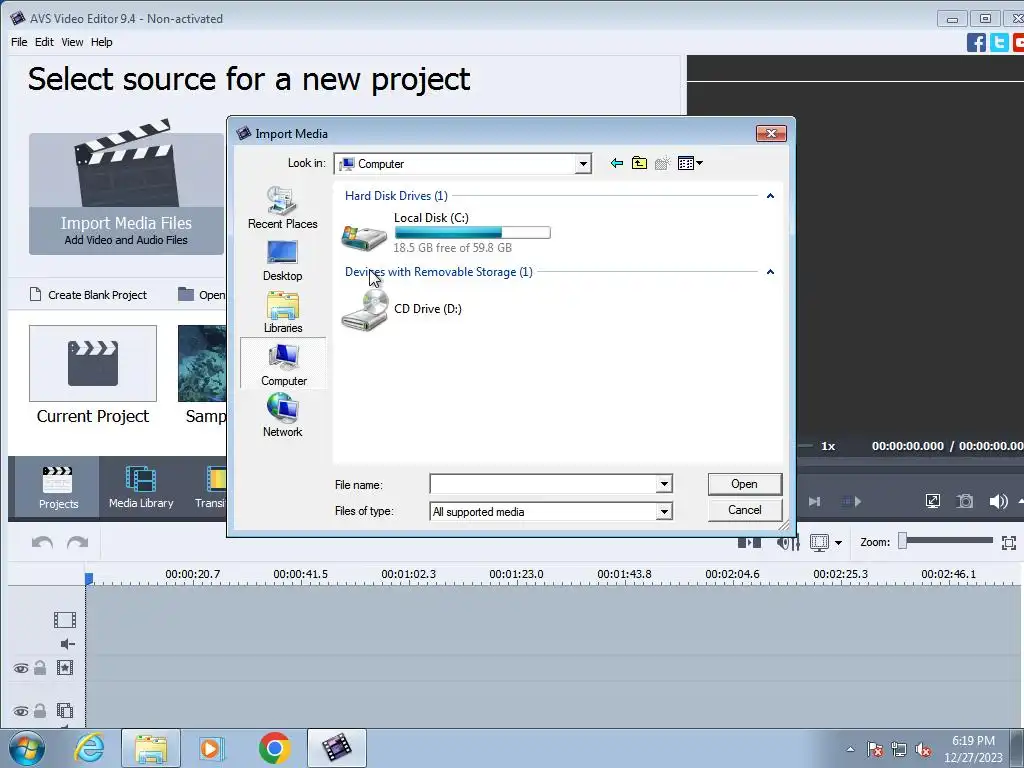Click the Undo arrow icon

coord(42,543)
